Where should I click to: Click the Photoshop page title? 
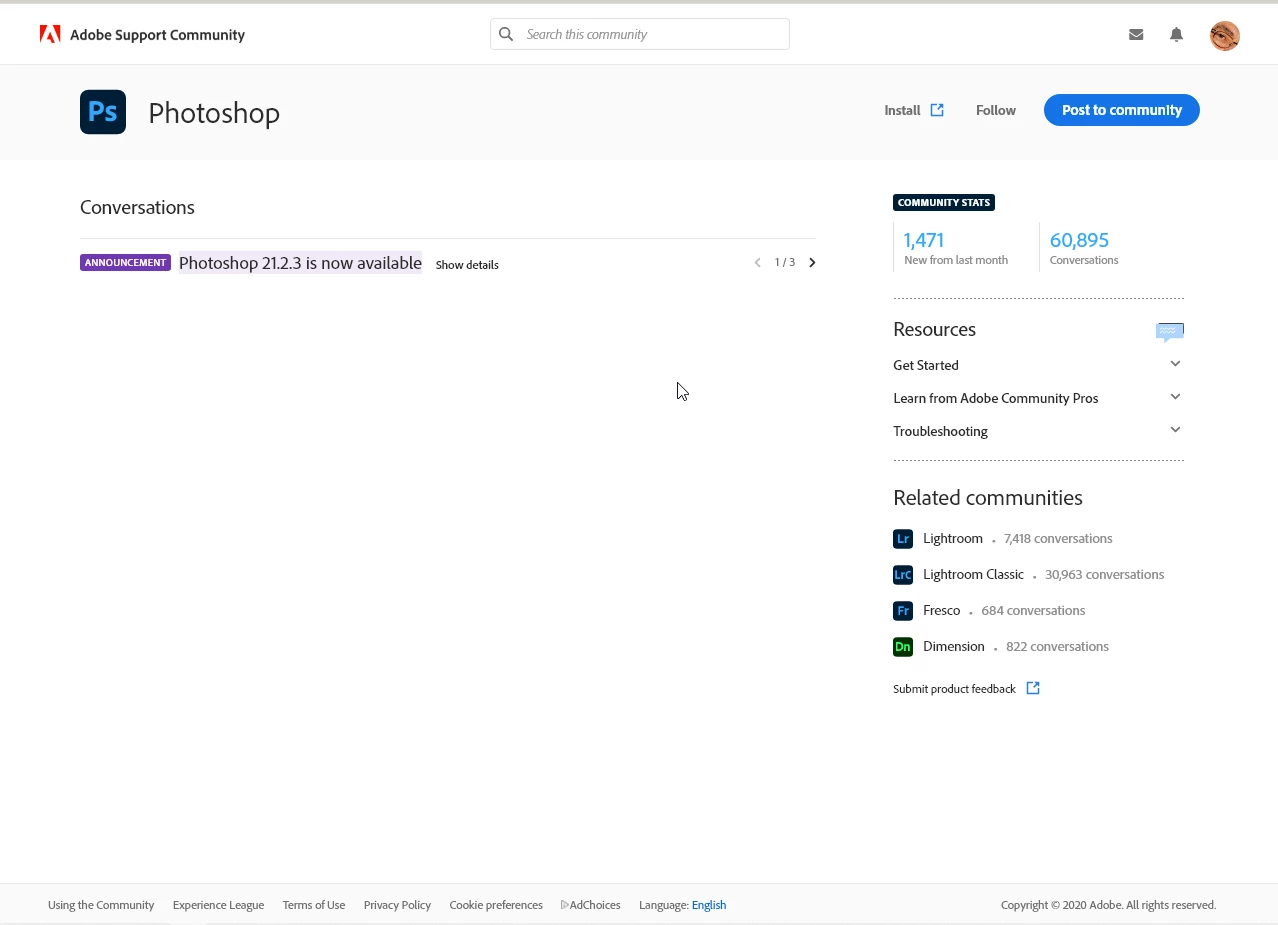click(214, 113)
